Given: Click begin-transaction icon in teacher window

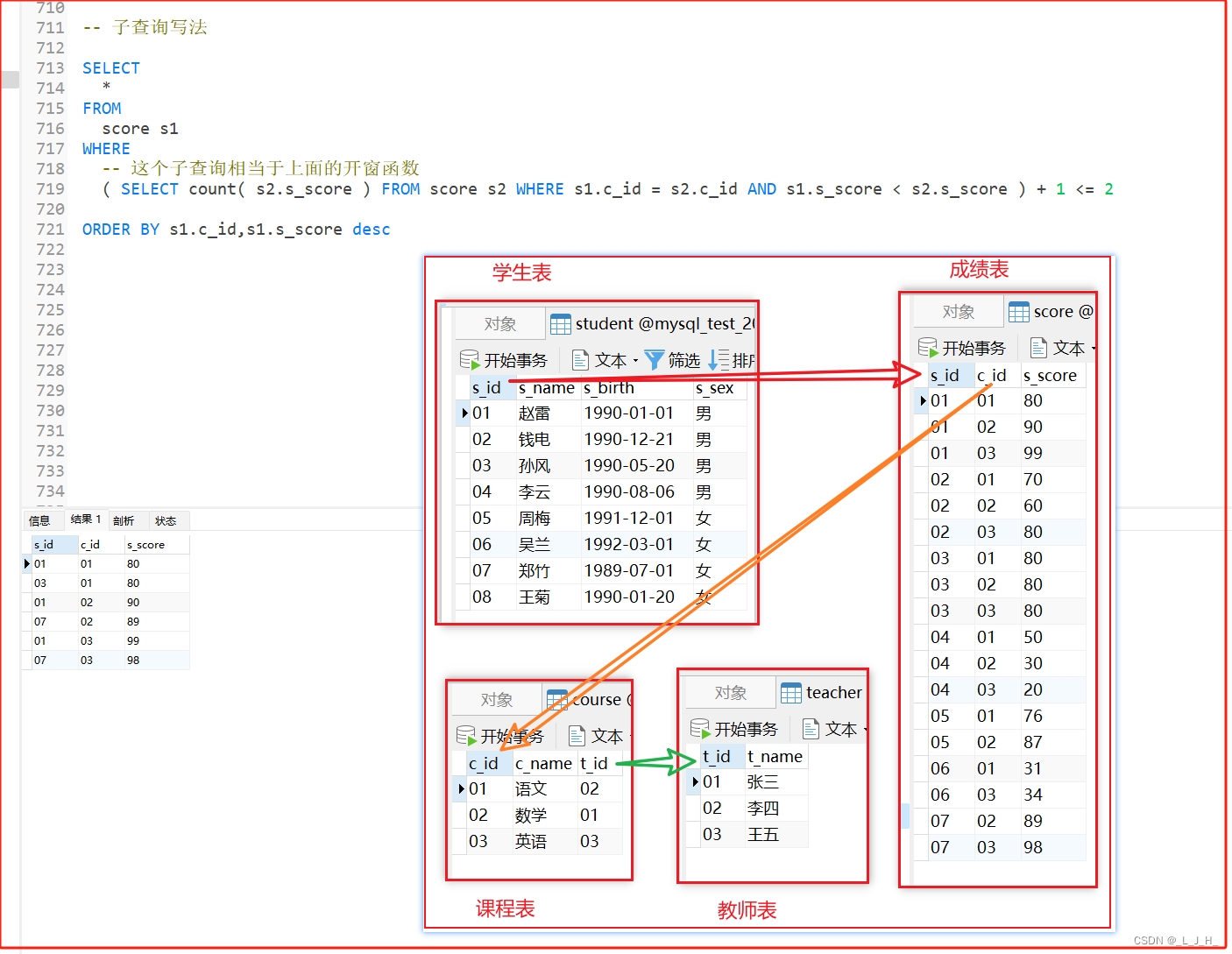Looking at the screenshot, I should [x=700, y=729].
